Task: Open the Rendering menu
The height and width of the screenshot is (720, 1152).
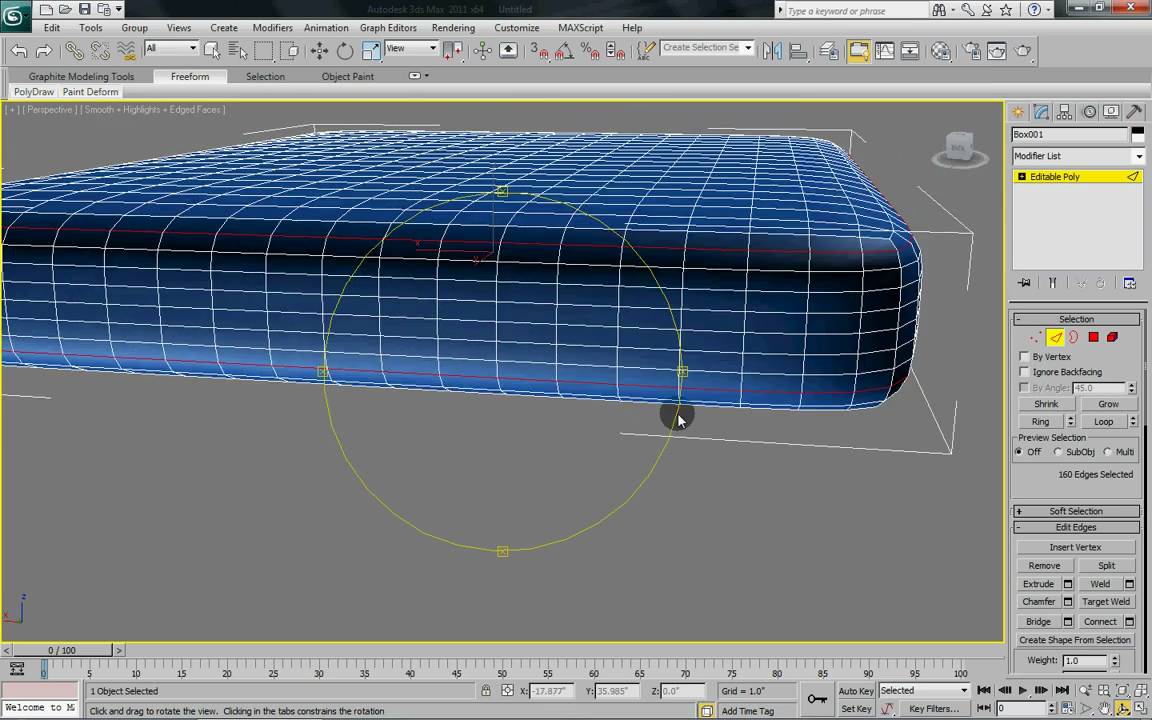Action: click(453, 28)
